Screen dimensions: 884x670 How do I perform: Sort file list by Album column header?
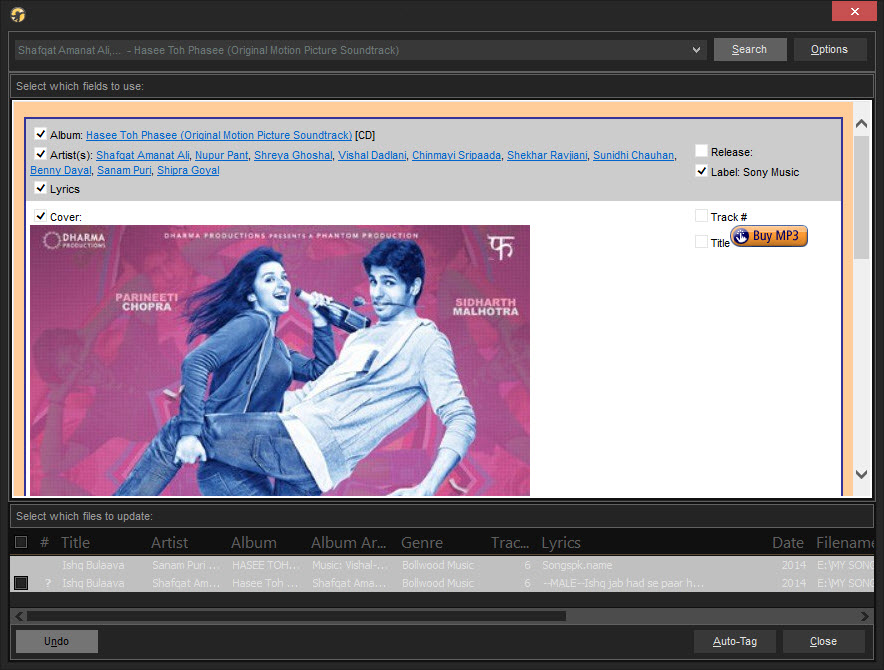click(254, 543)
